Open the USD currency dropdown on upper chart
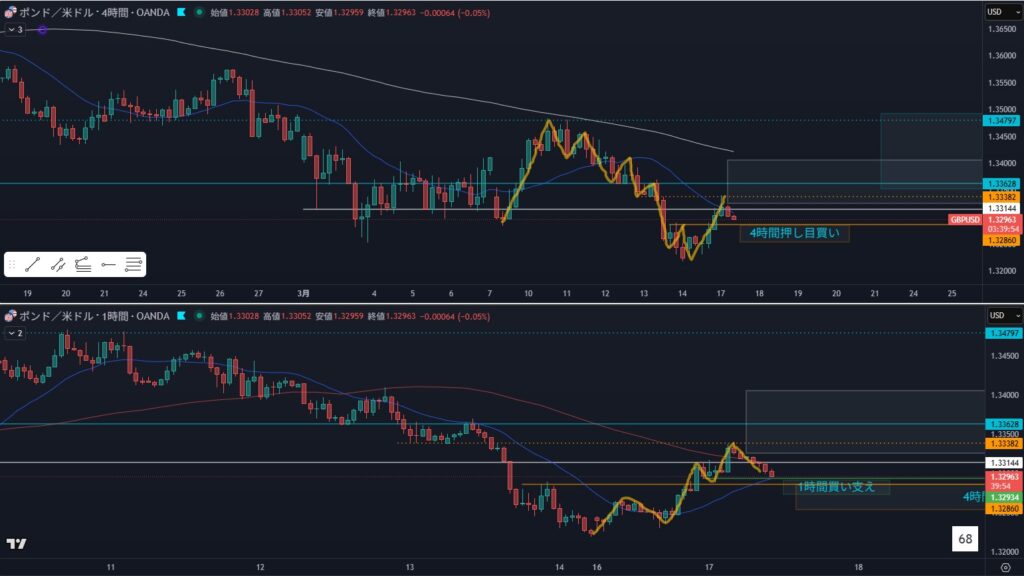The image size is (1024, 576). (x=996, y=12)
